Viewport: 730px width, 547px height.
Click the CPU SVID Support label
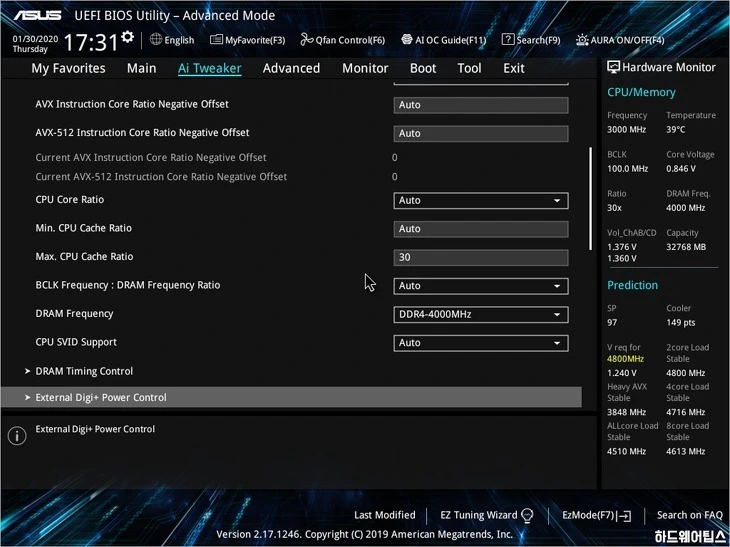click(x=76, y=342)
